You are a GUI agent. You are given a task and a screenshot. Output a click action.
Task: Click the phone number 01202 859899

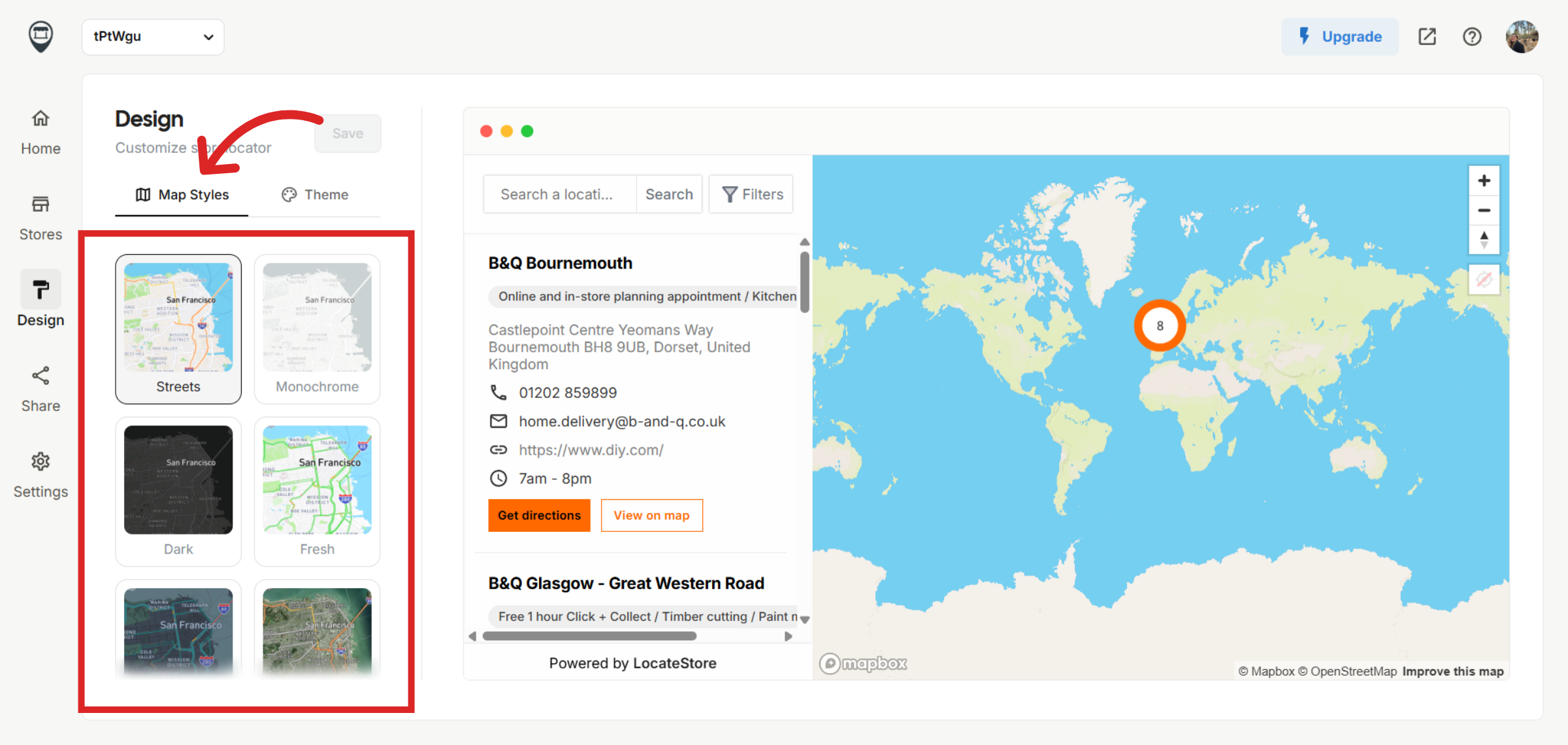click(x=568, y=393)
